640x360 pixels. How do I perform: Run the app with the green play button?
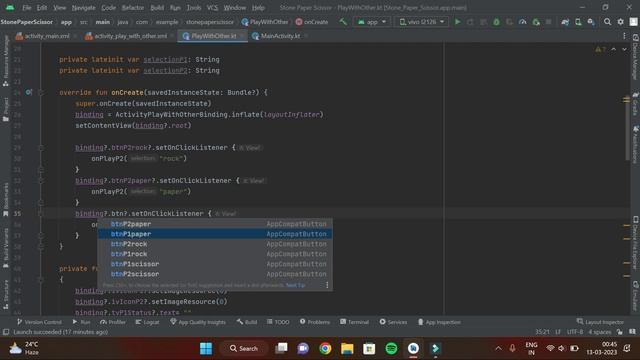(458, 22)
